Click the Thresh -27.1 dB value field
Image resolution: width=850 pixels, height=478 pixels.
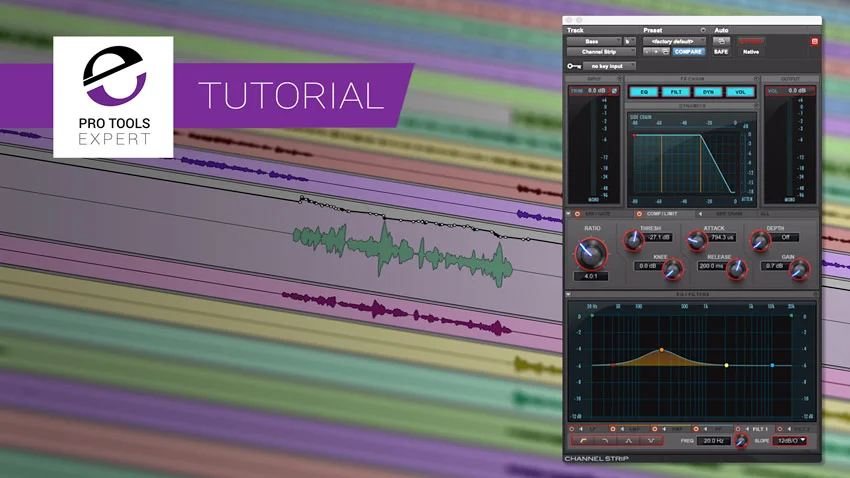pos(659,237)
